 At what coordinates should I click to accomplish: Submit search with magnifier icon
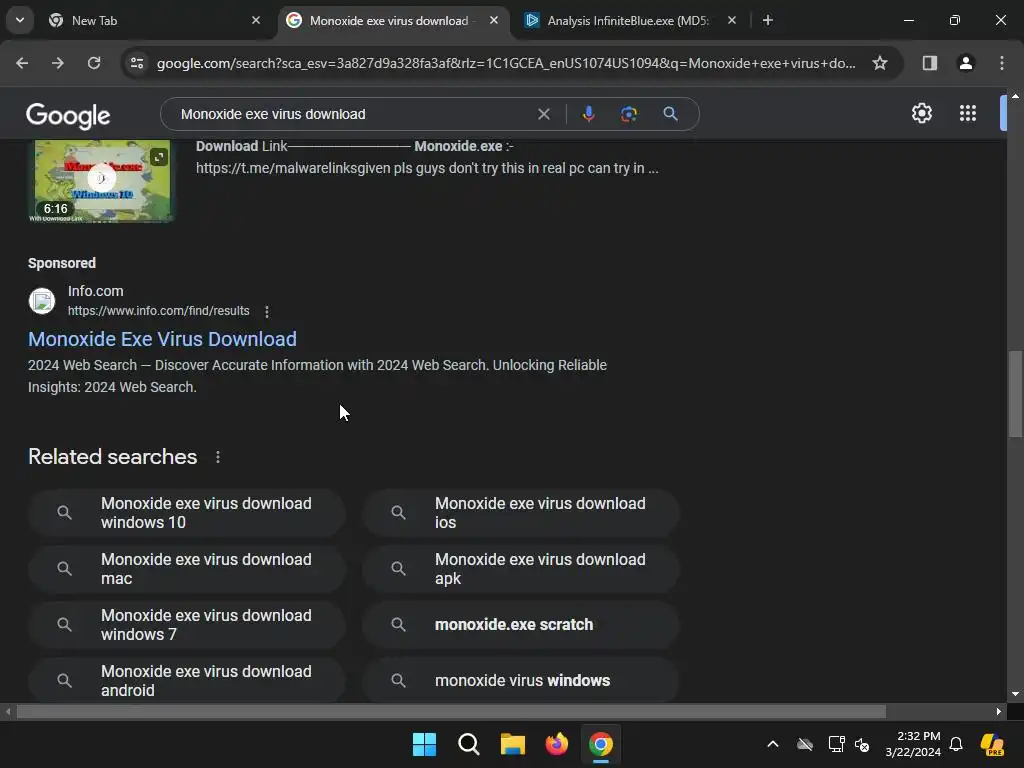coord(670,114)
